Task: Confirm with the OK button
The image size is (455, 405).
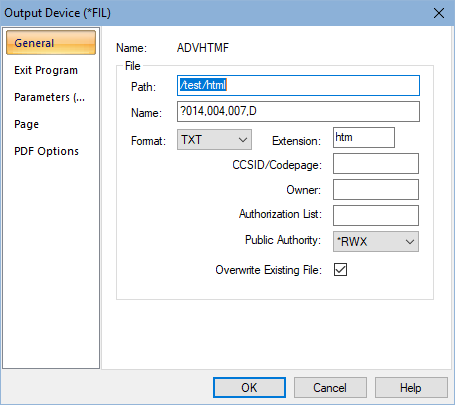Action: click(249, 388)
